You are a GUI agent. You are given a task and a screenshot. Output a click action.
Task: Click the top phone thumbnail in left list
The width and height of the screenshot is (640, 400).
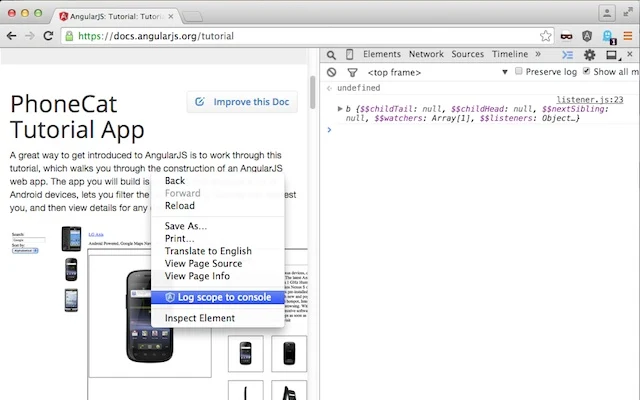point(71,239)
